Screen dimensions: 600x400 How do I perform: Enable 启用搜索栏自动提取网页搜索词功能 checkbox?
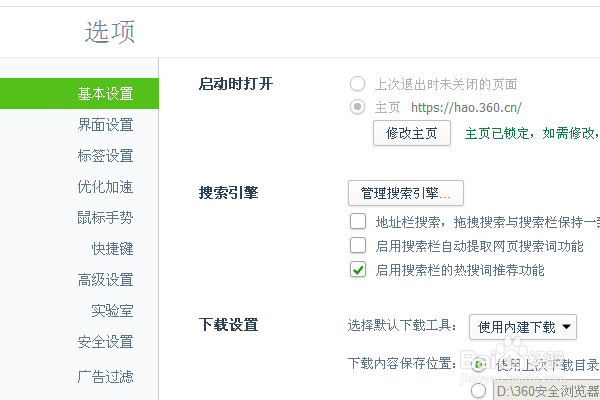pyautogui.click(x=358, y=245)
